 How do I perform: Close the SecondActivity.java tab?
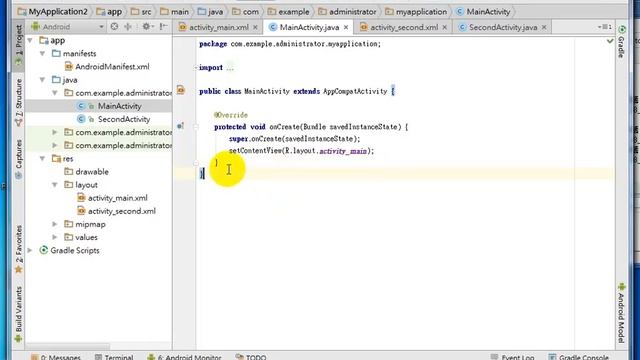pyautogui.click(x=544, y=27)
